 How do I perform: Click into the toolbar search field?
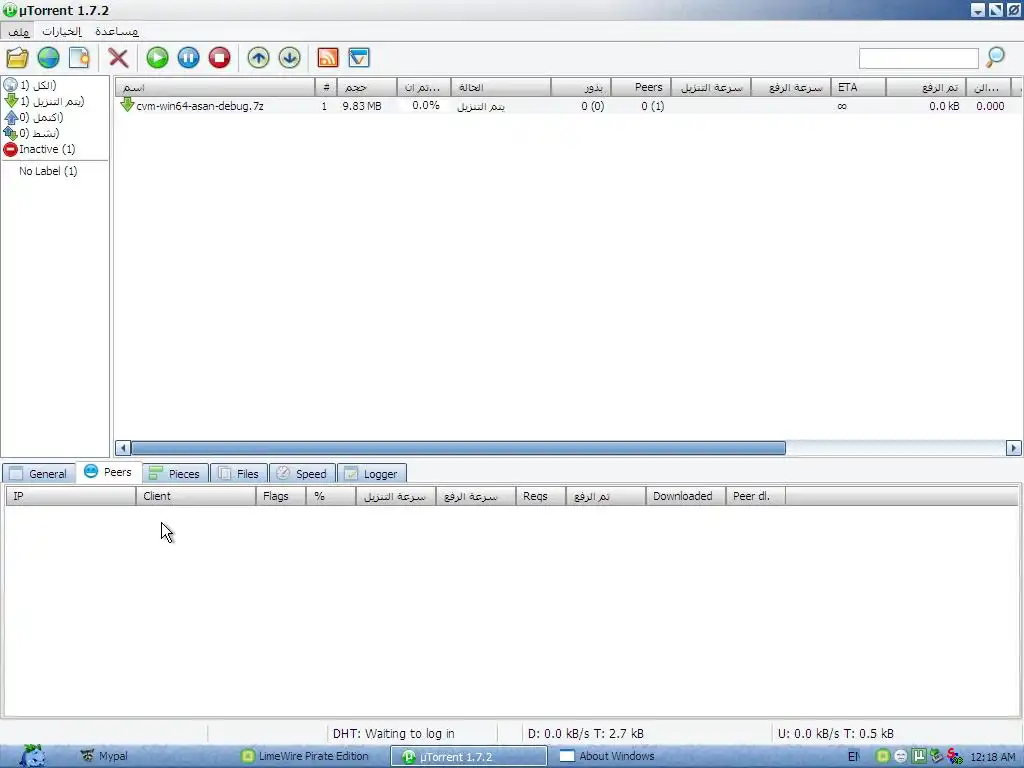click(x=918, y=58)
